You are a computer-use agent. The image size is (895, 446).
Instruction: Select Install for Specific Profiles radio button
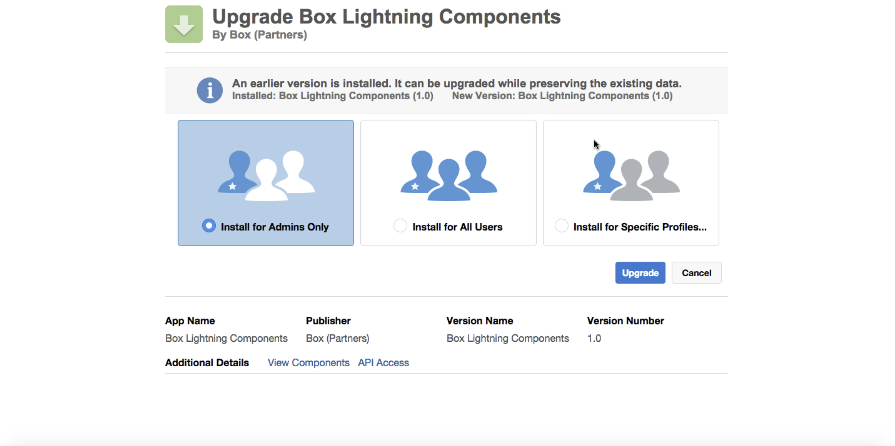[562, 226]
